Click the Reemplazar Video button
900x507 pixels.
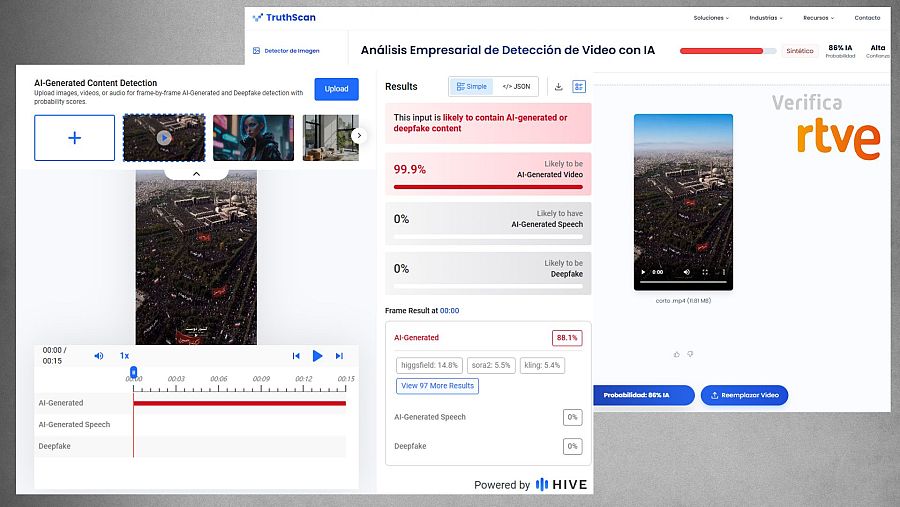pyautogui.click(x=744, y=395)
